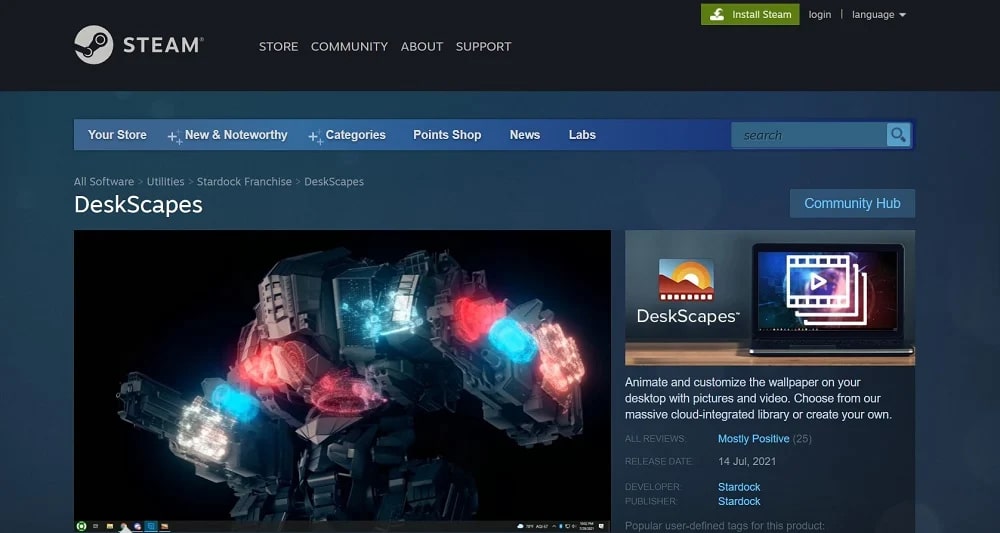The image size is (1000, 533).
Task: Click the login link
Action: 820,15
